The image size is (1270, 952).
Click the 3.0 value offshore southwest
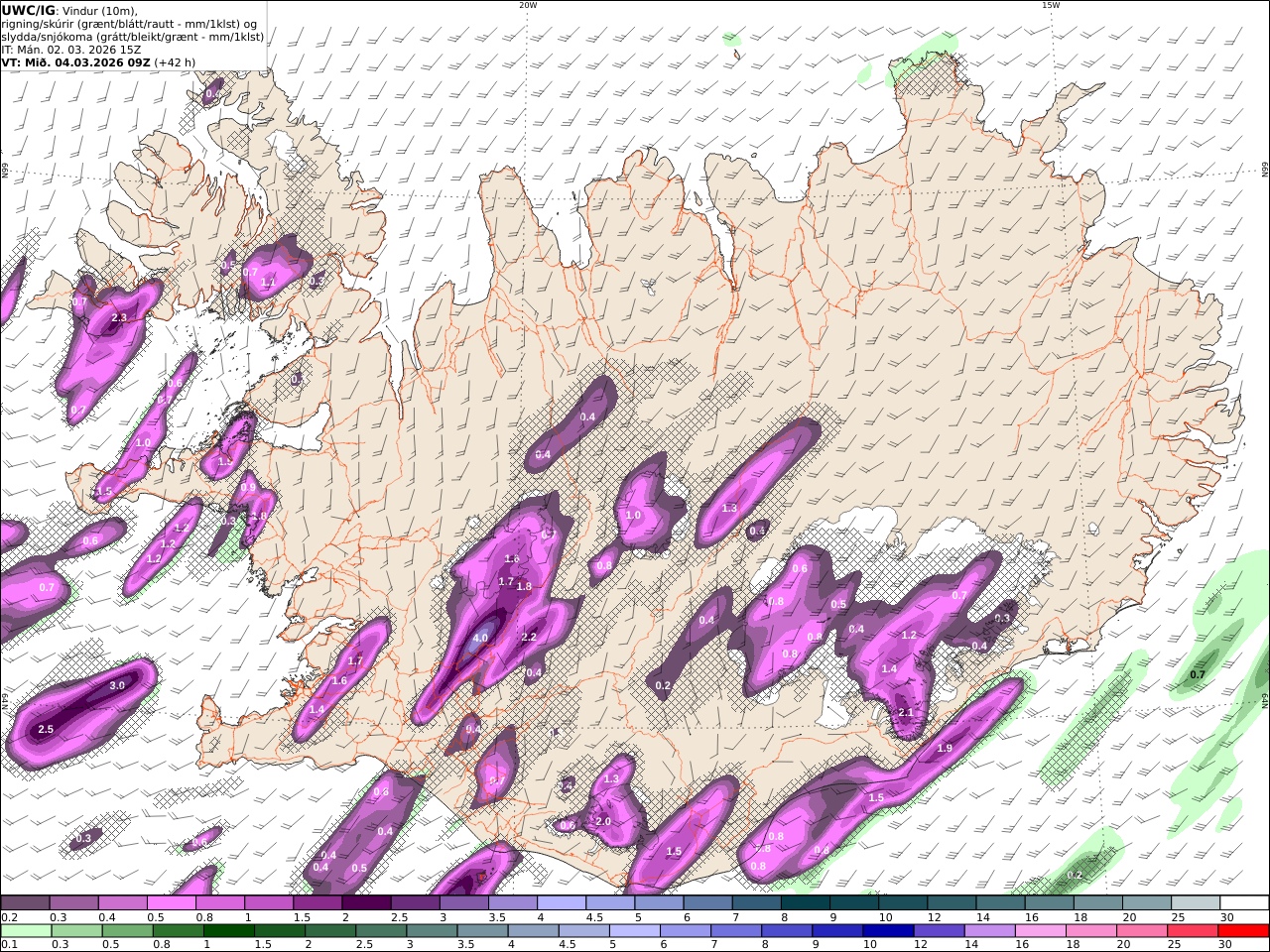click(117, 685)
